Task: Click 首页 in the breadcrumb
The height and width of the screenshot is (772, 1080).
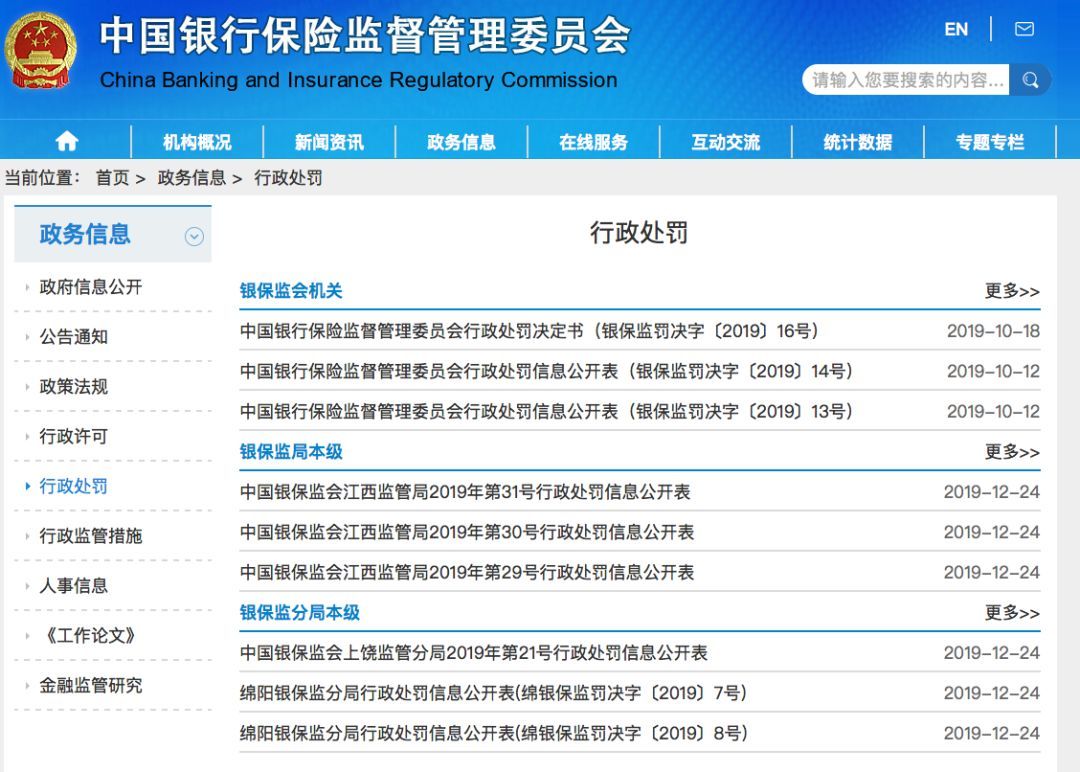Action: tap(112, 178)
